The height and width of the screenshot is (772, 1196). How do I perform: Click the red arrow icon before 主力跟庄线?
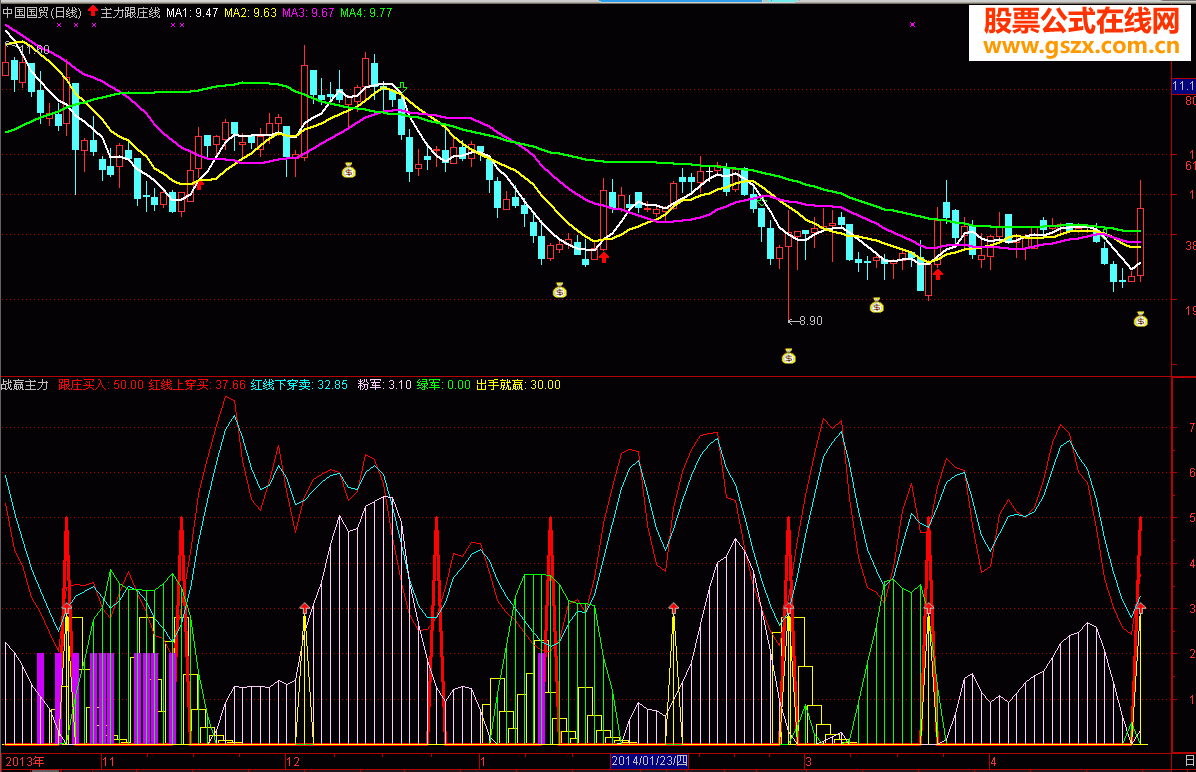[93, 11]
